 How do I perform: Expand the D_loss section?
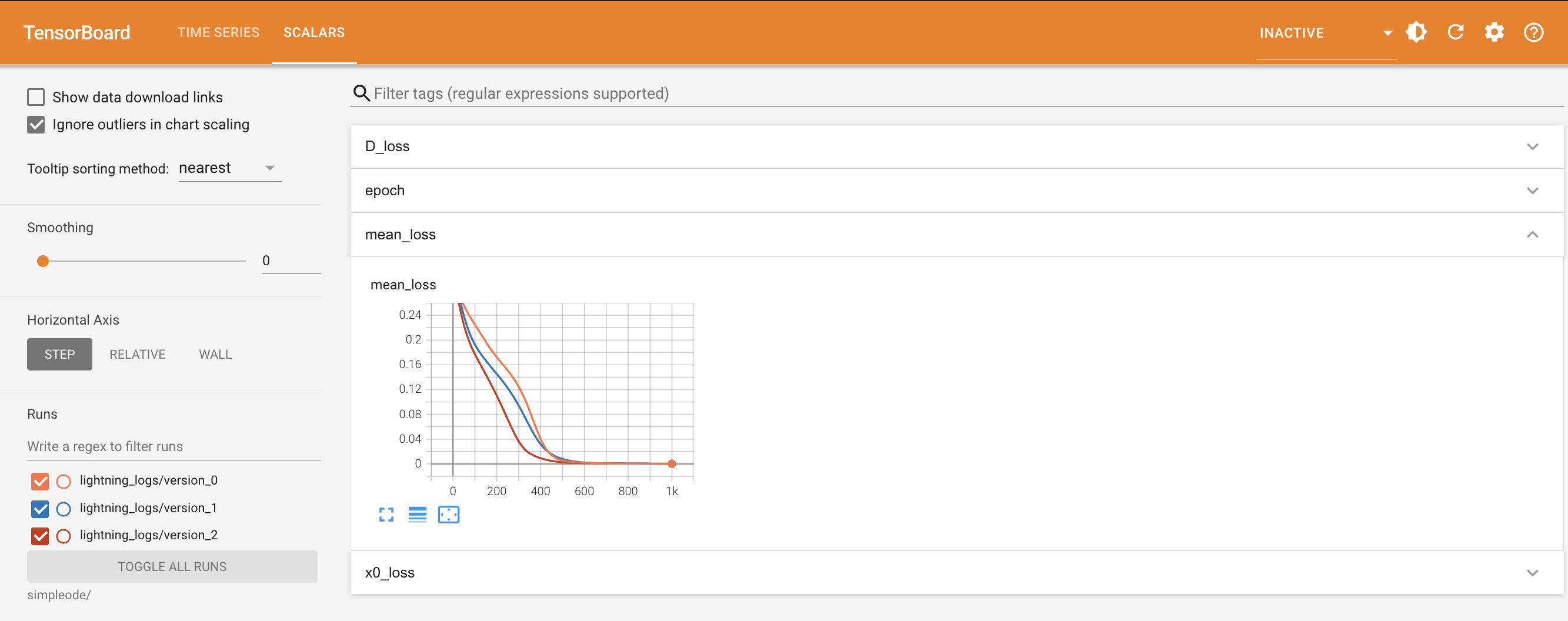(956, 146)
